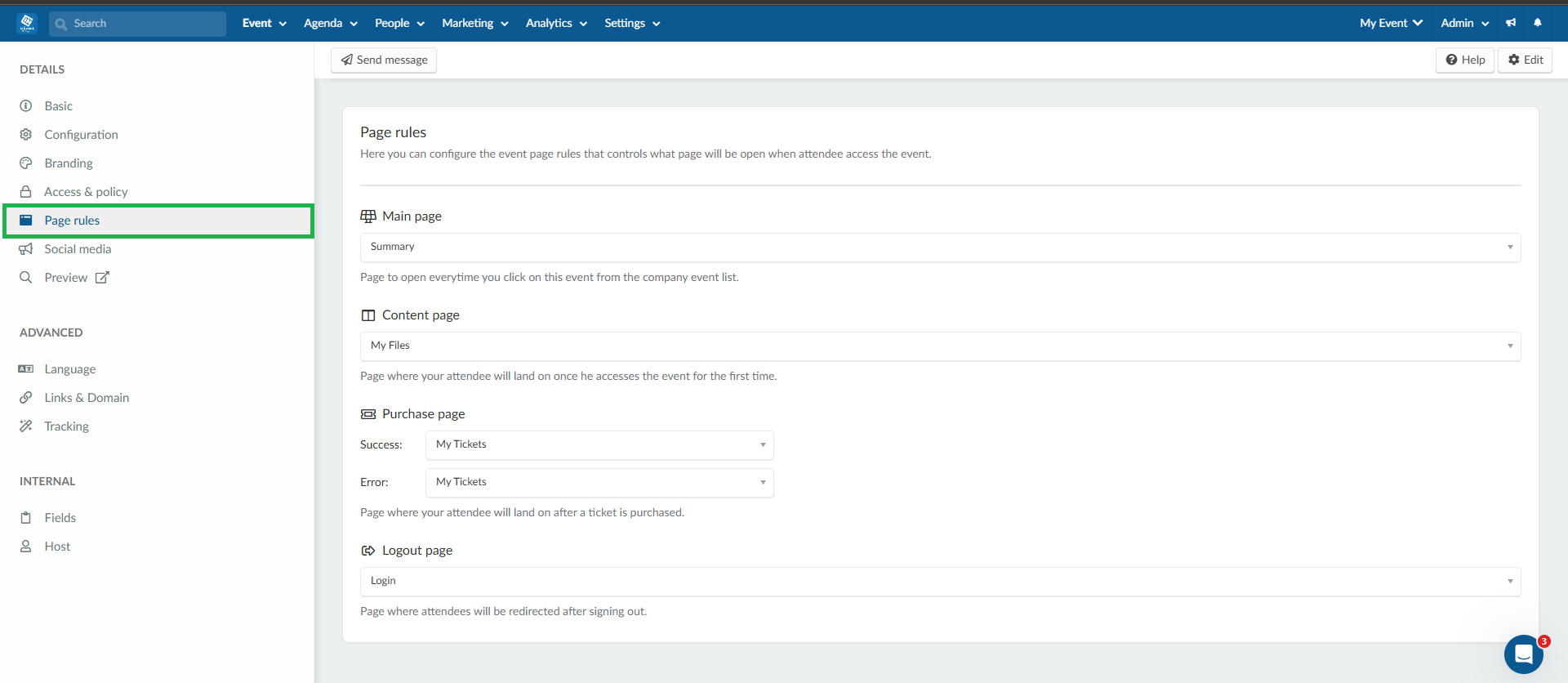
Task: Expand the Admin menu
Action: (x=1465, y=23)
